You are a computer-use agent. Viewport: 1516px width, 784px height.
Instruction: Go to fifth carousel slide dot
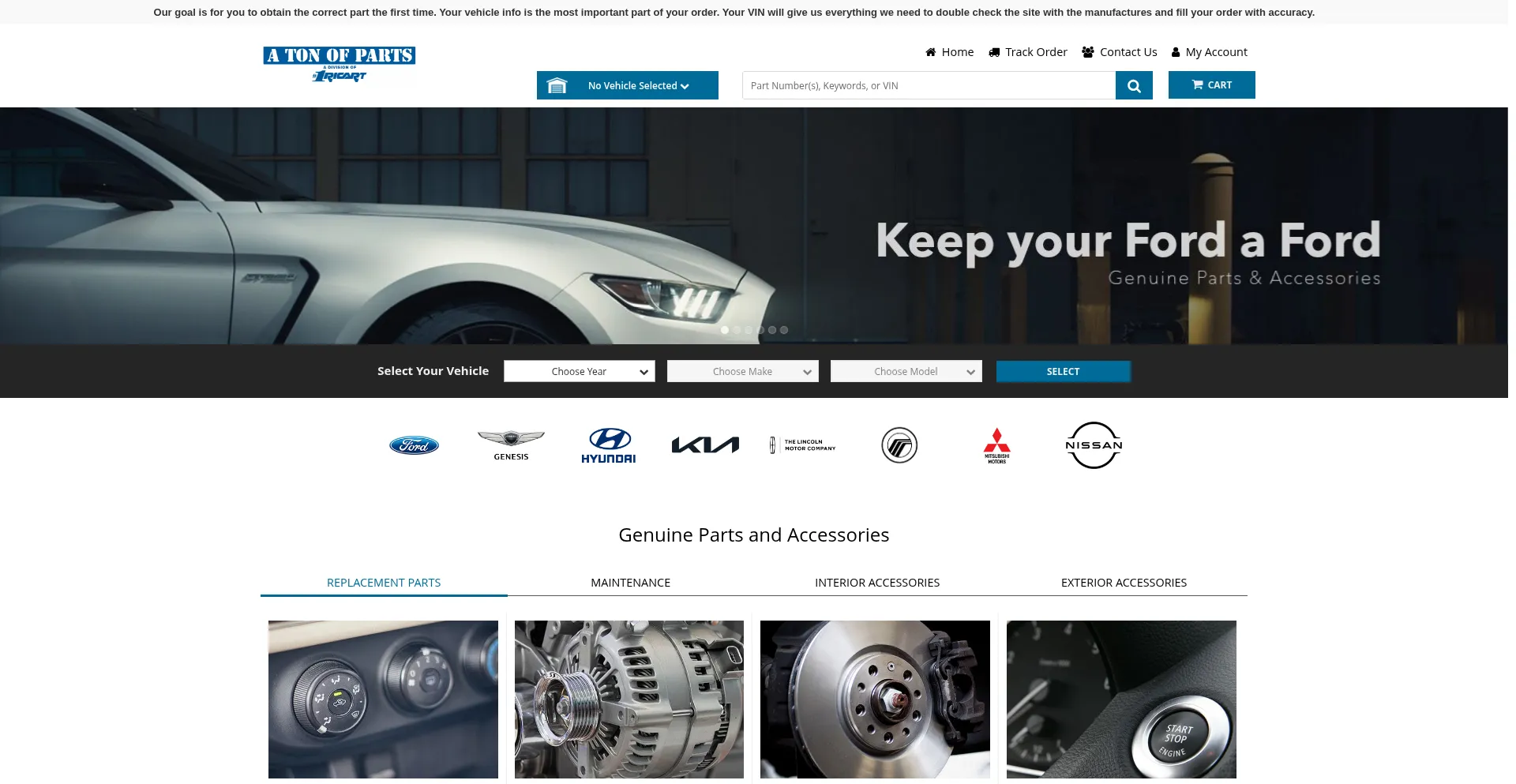772,330
